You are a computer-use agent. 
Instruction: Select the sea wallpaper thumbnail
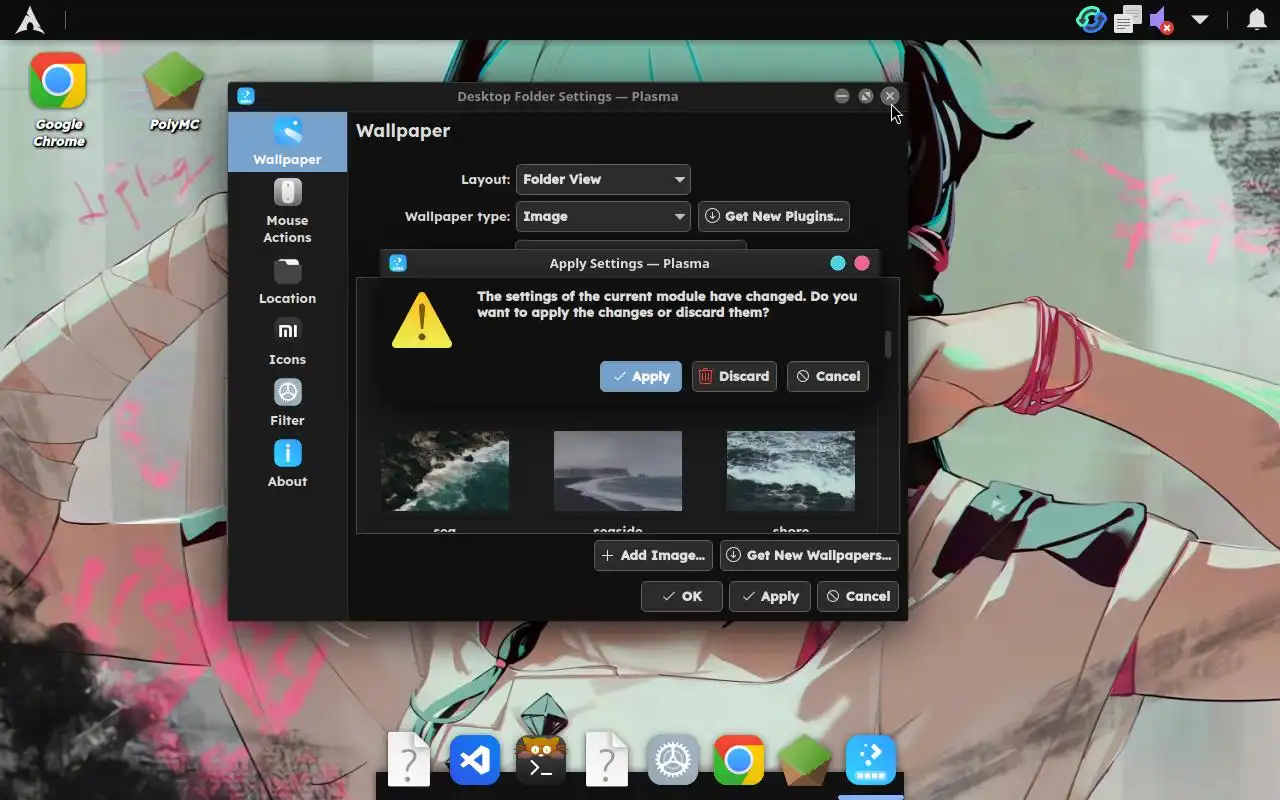[445, 471]
